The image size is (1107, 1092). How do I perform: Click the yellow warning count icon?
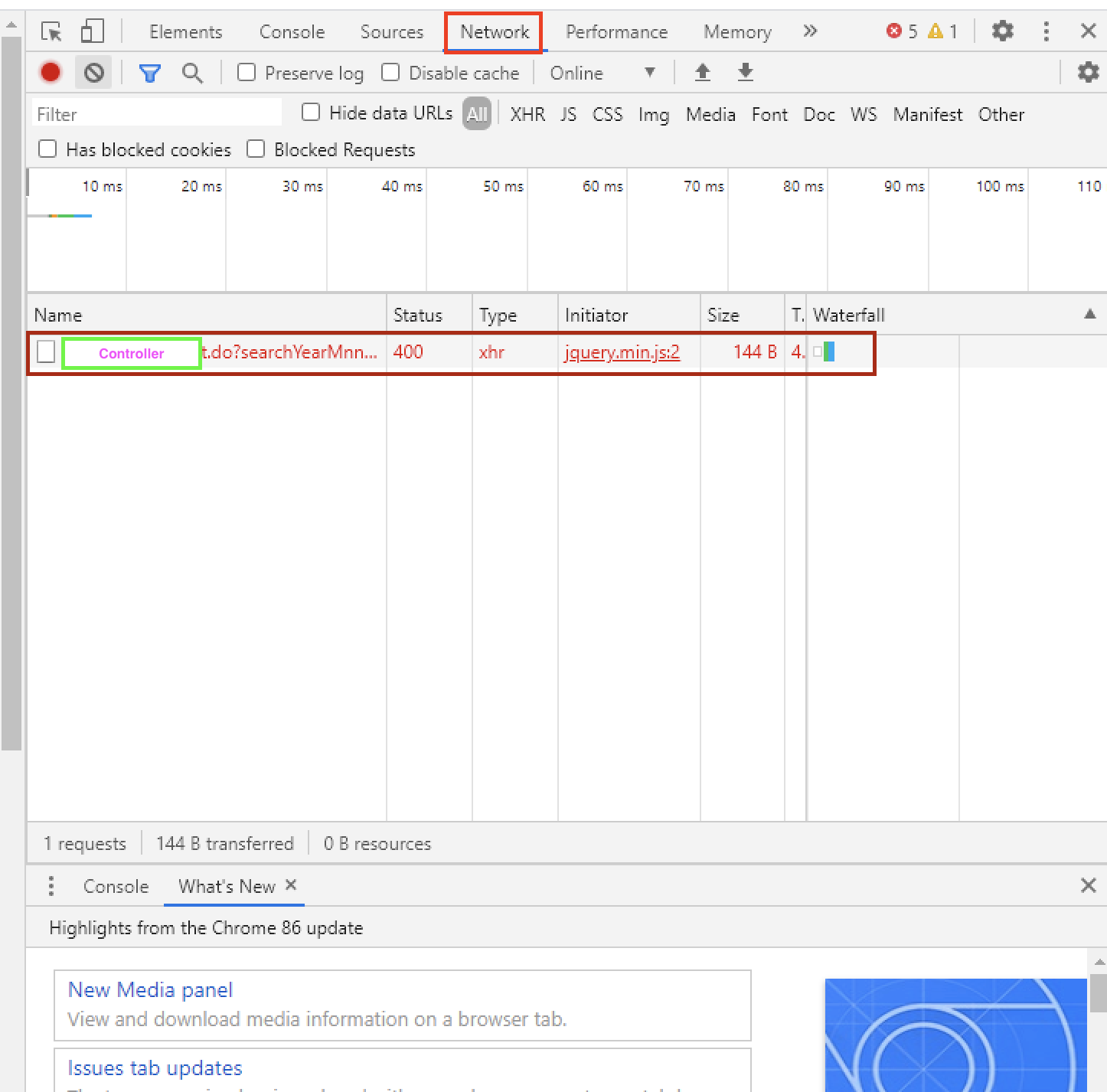click(935, 31)
